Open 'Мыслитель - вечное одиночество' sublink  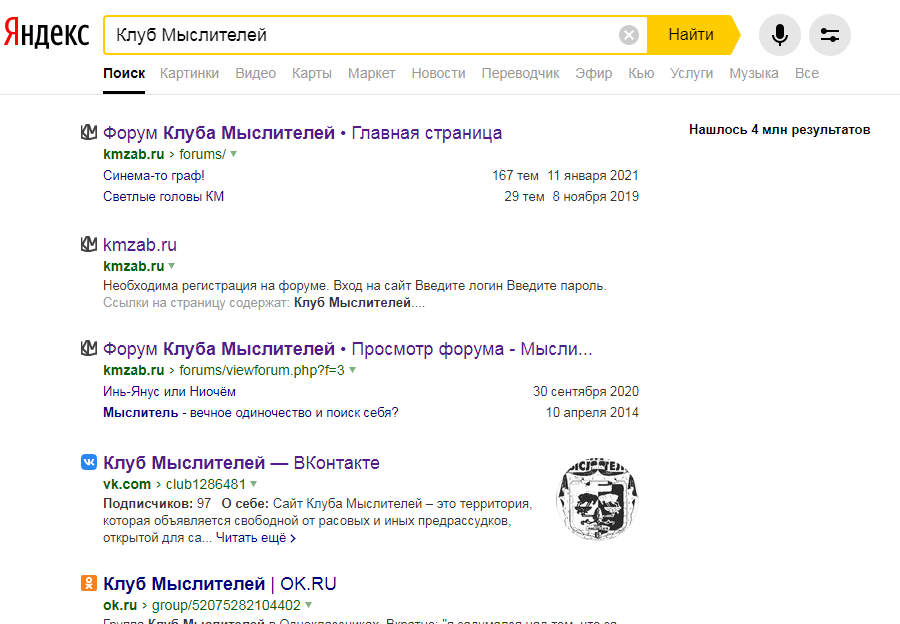(251, 413)
